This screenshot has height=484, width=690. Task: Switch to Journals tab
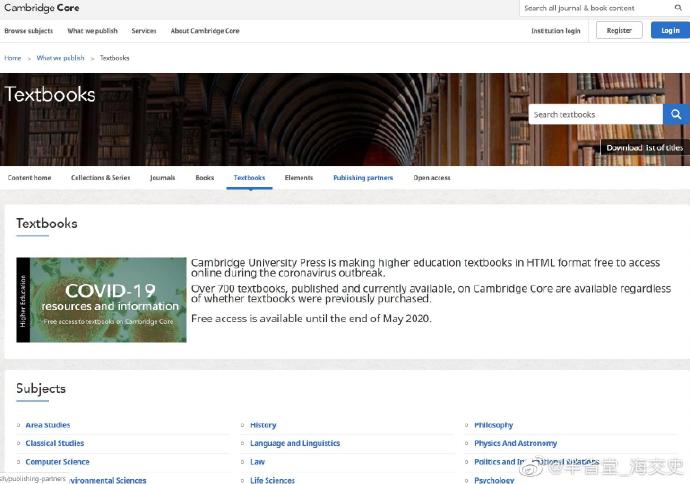coord(162,178)
